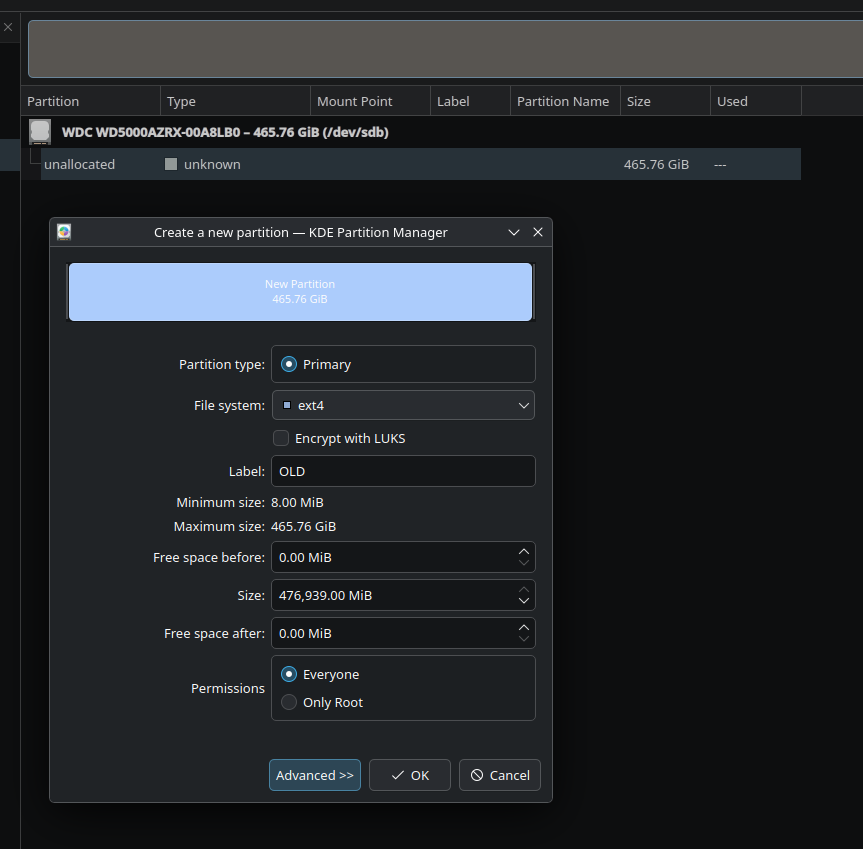Image resolution: width=863 pixels, height=849 pixels.
Task: Sort by the Used column header
Action: tap(756, 101)
